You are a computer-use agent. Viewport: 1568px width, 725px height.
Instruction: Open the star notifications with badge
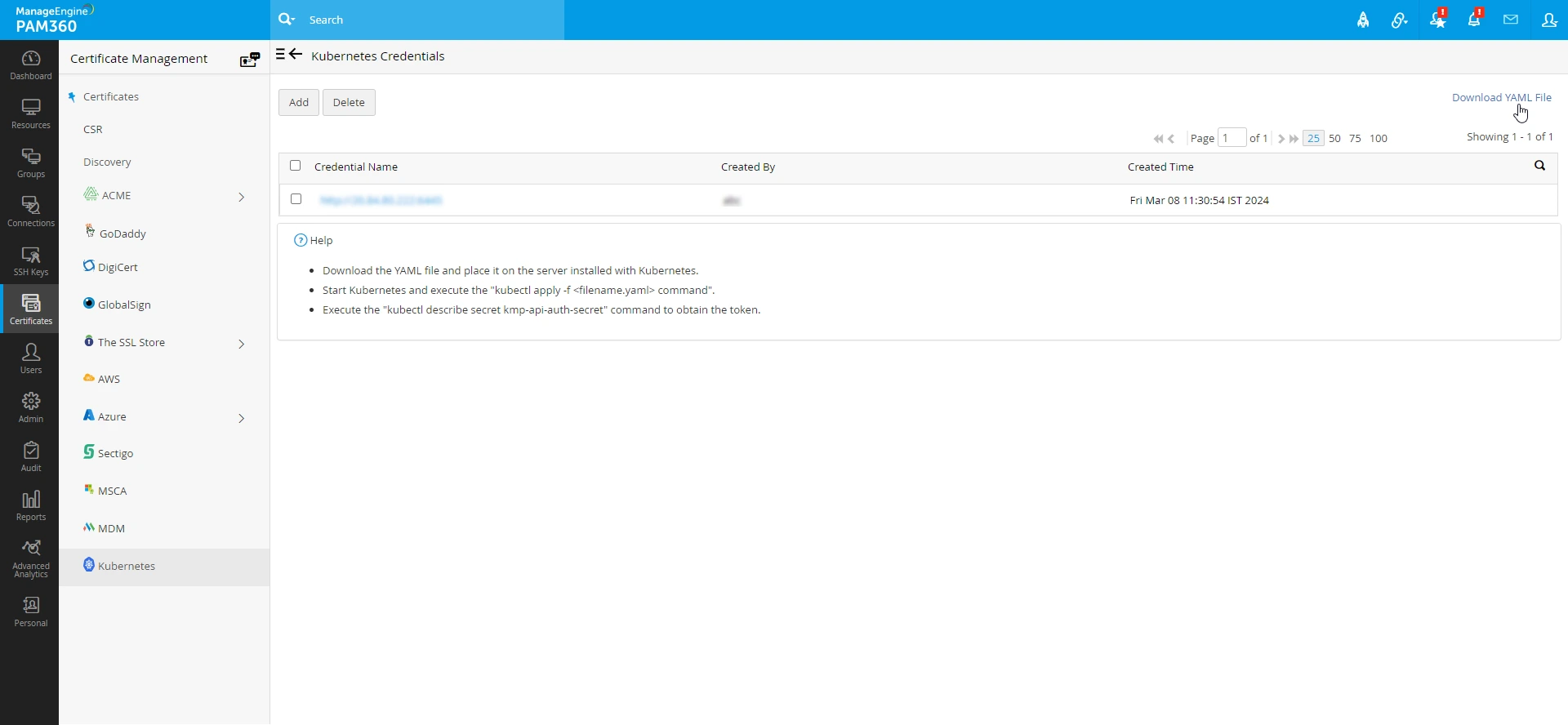[1438, 20]
